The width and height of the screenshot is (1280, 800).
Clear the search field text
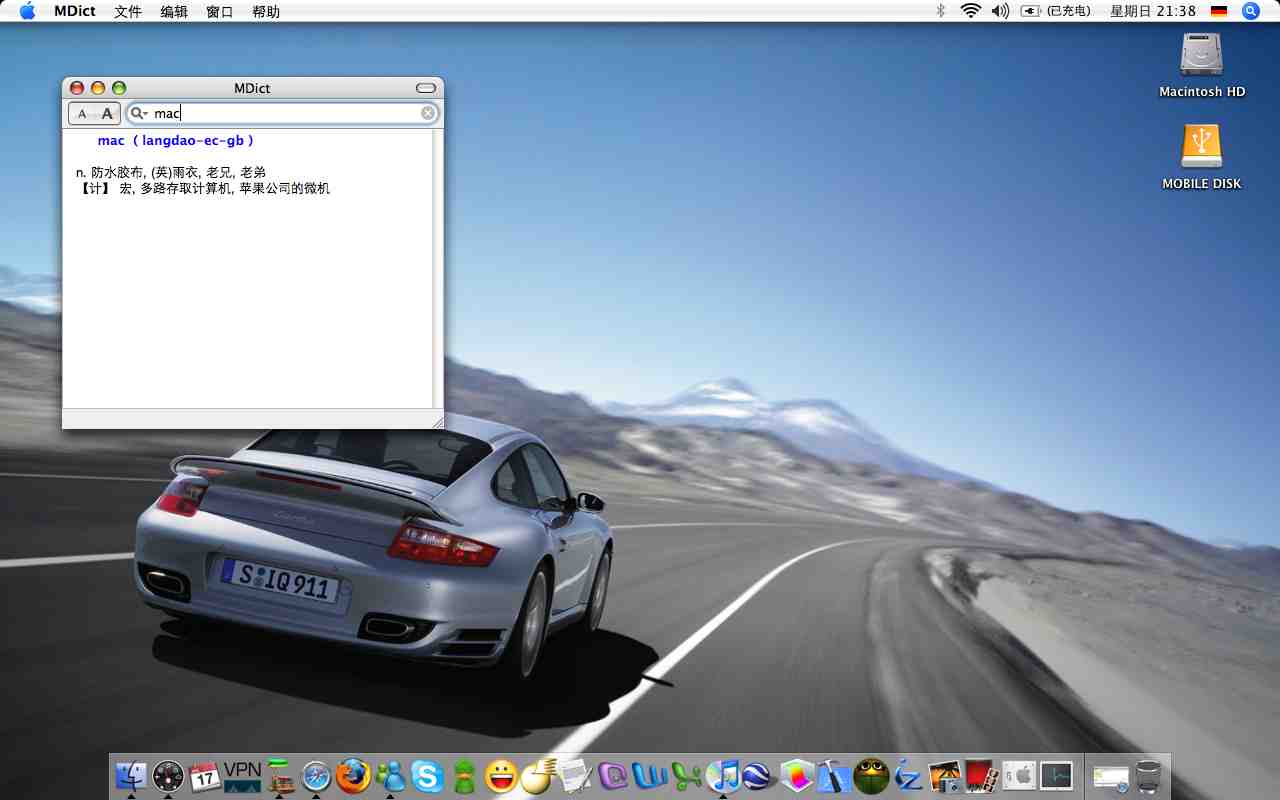[428, 114]
